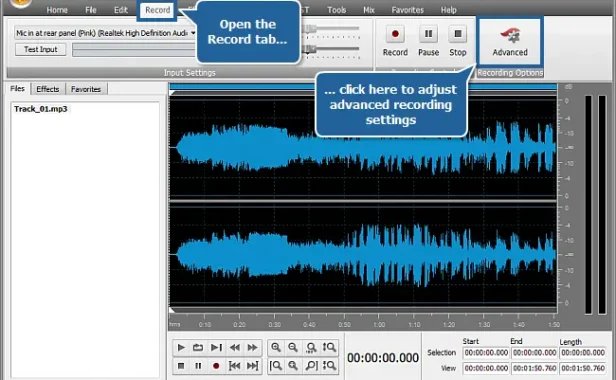Open Advanced recording options
Image resolution: width=616 pixels, height=380 pixels.
[510, 42]
